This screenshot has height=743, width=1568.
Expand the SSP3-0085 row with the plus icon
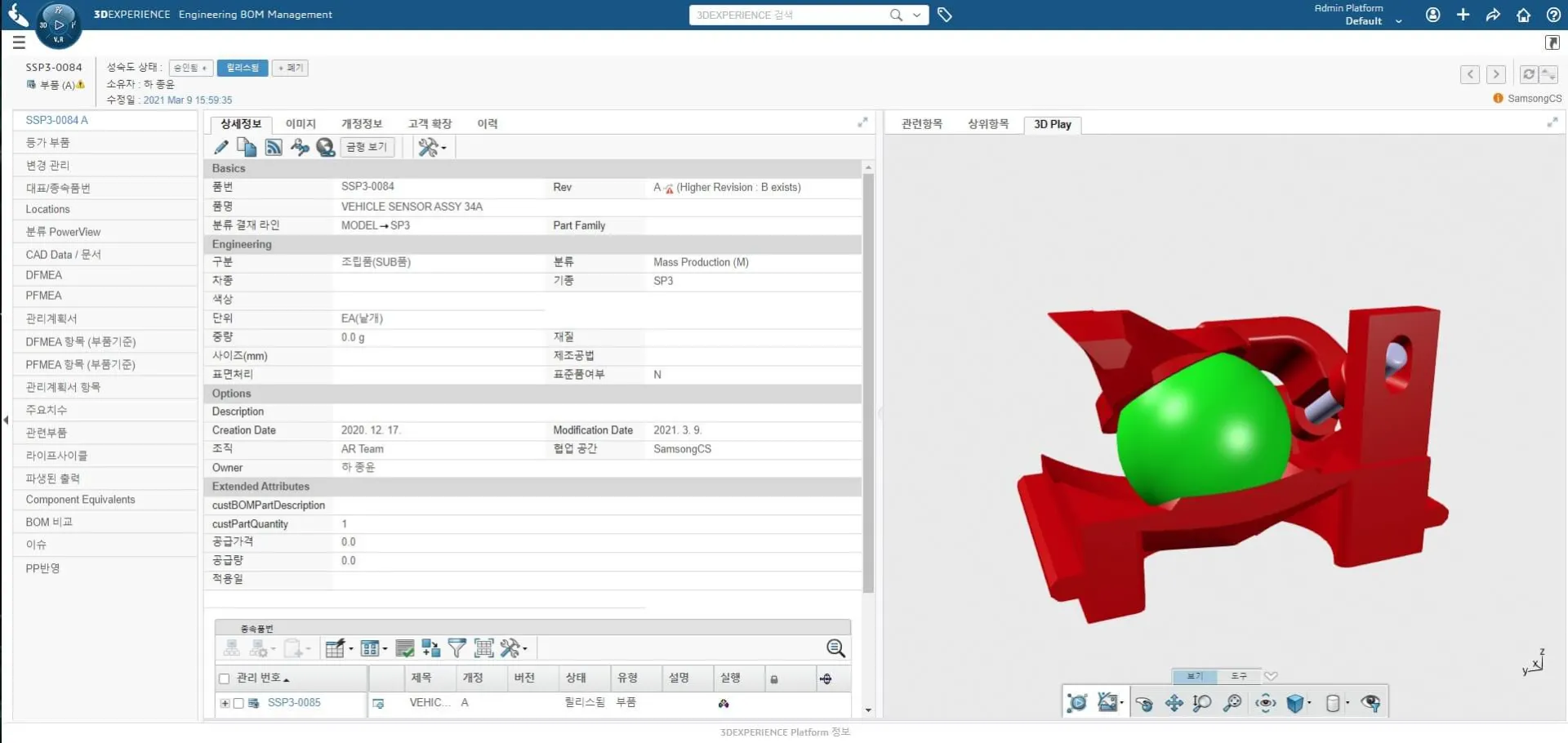pos(225,703)
